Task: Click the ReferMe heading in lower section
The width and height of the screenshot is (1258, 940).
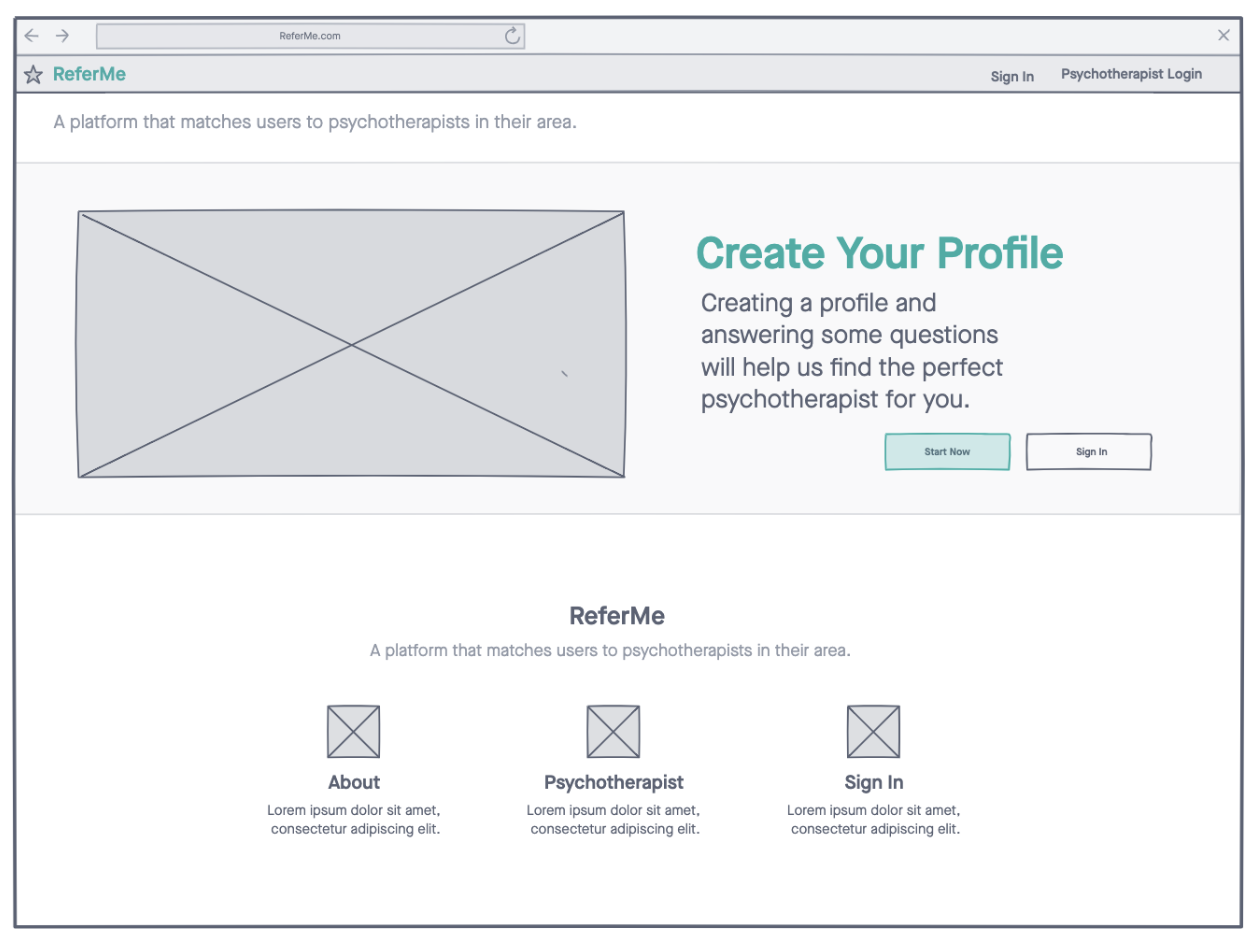Action: click(x=617, y=615)
